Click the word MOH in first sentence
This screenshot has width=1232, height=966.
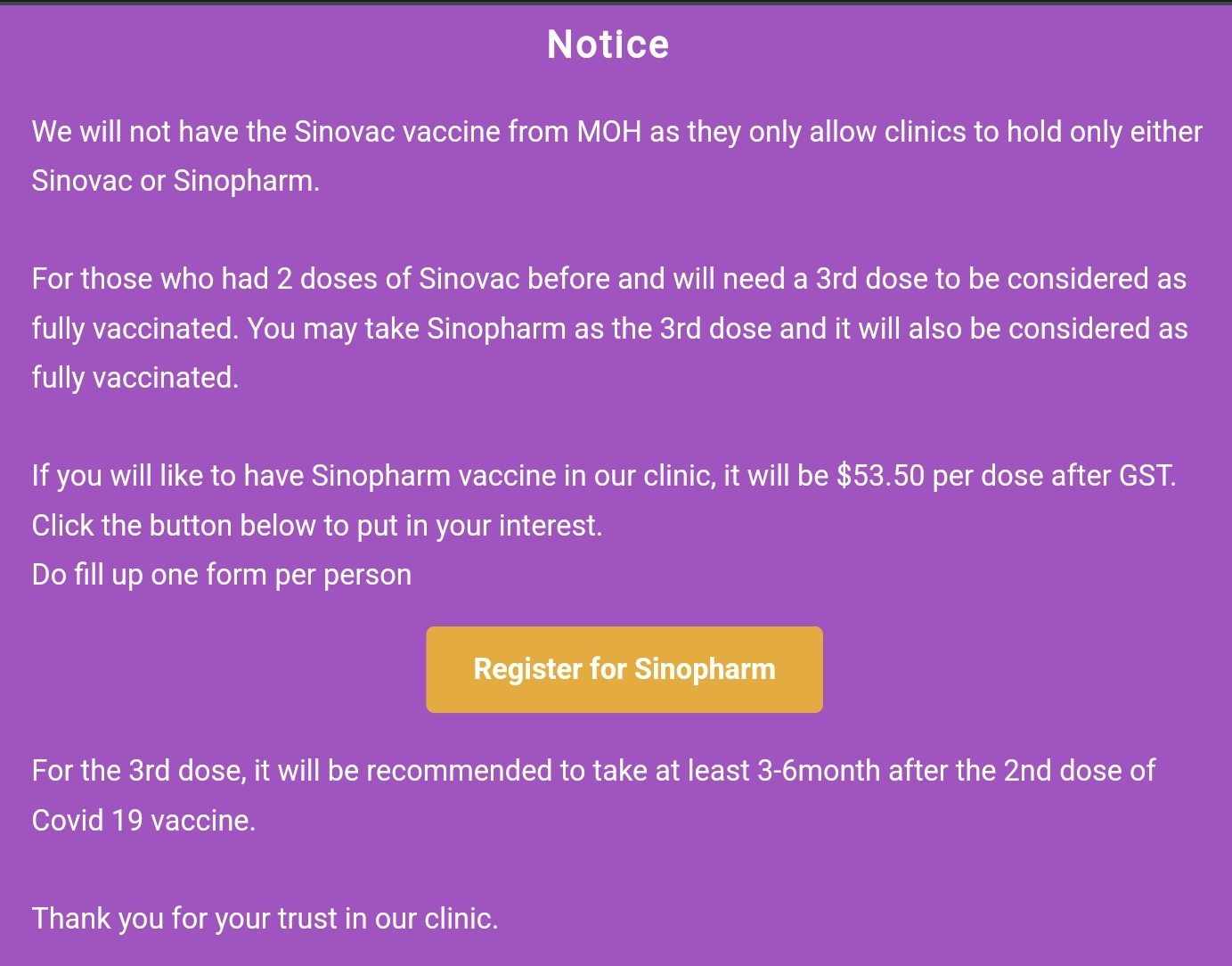608,132
